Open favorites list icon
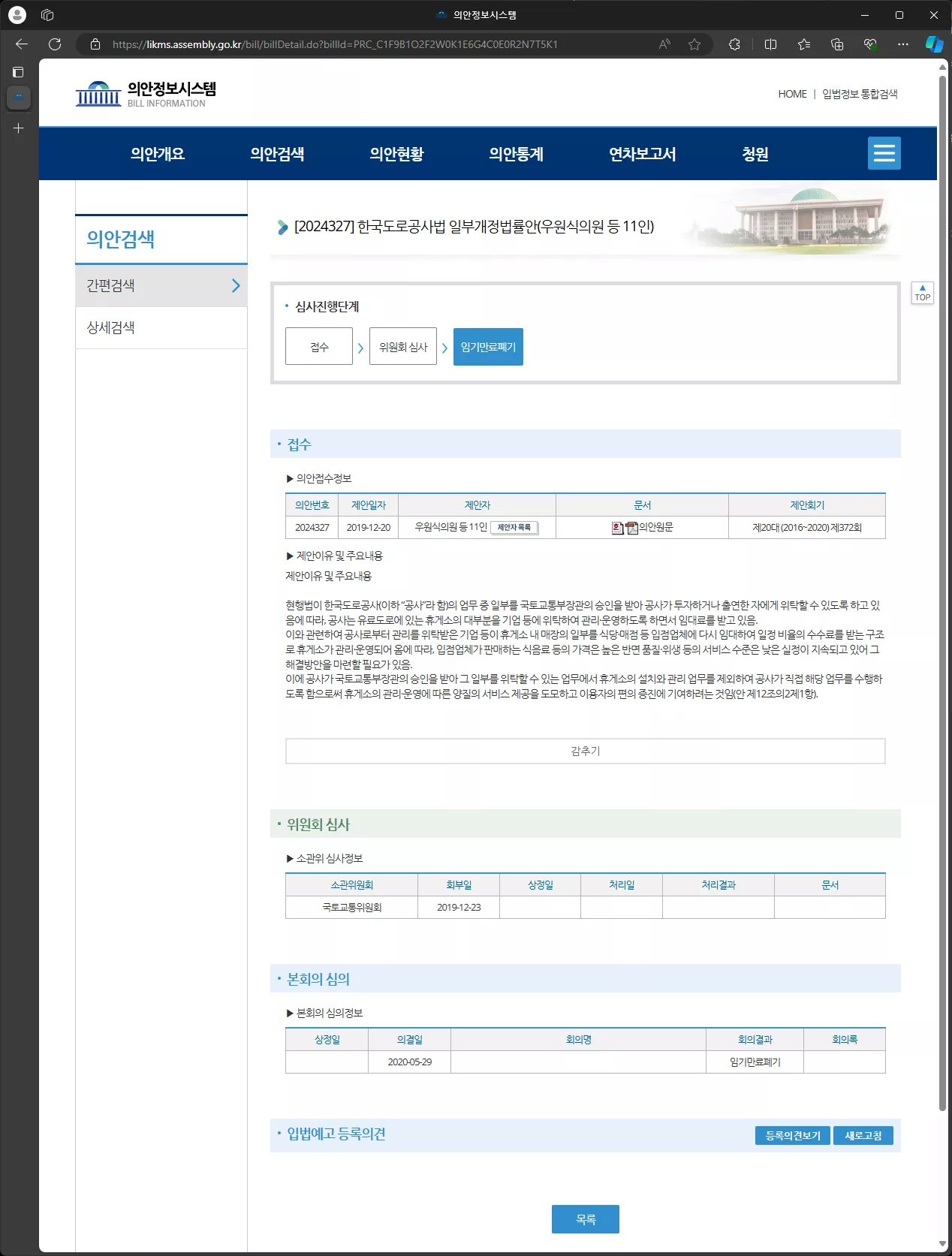The height and width of the screenshot is (1256, 952). [804, 44]
